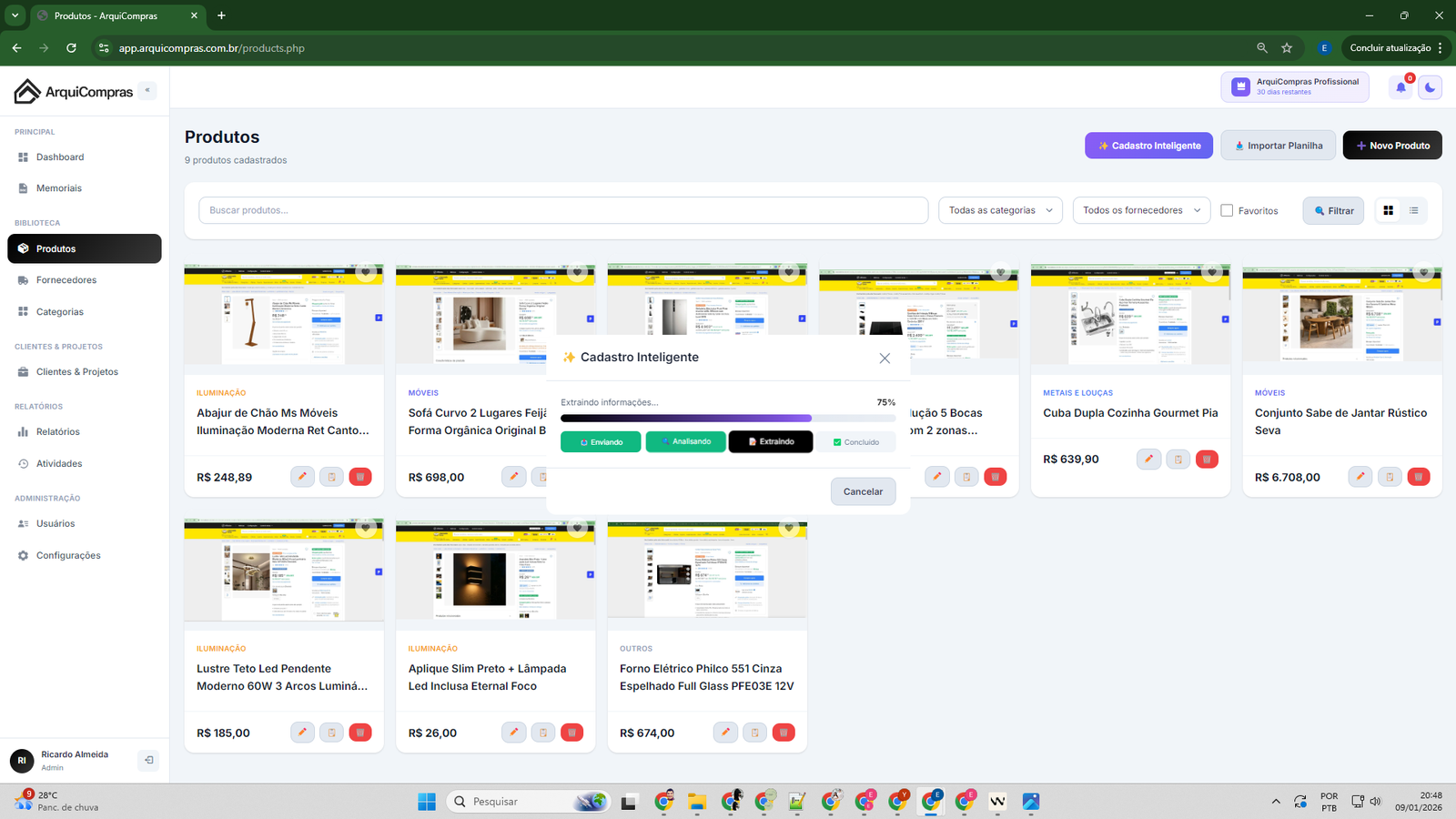Screen dimensions: 1456x819
Task: Delete the Abajur de Chão product
Action: pos(360,477)
